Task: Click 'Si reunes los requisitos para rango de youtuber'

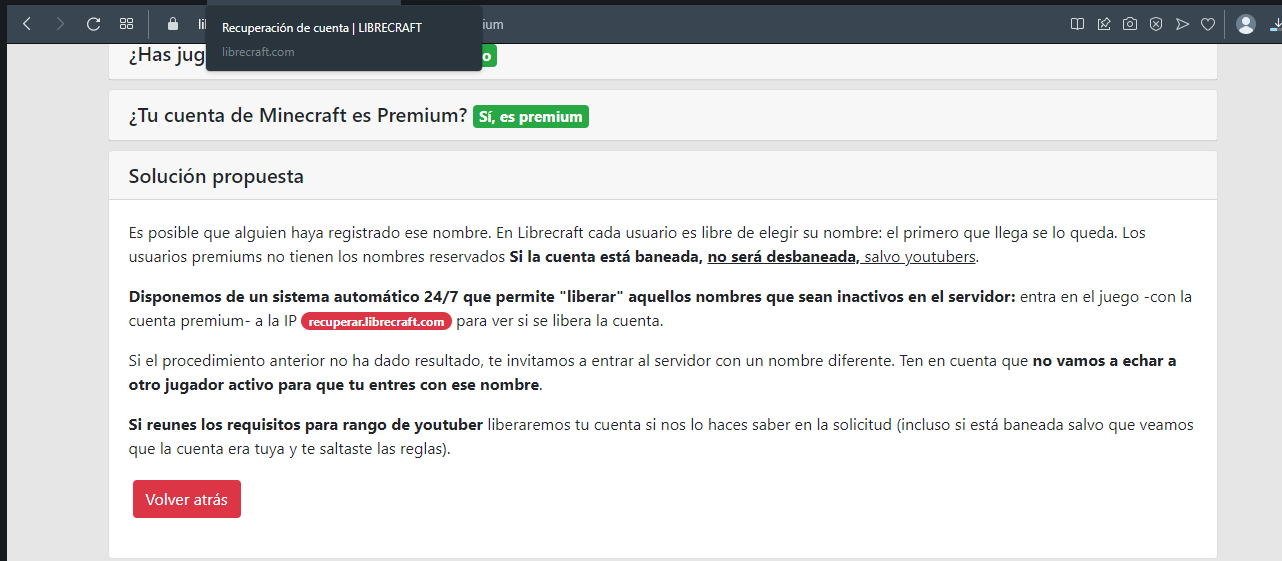Action: coord(306,425)
